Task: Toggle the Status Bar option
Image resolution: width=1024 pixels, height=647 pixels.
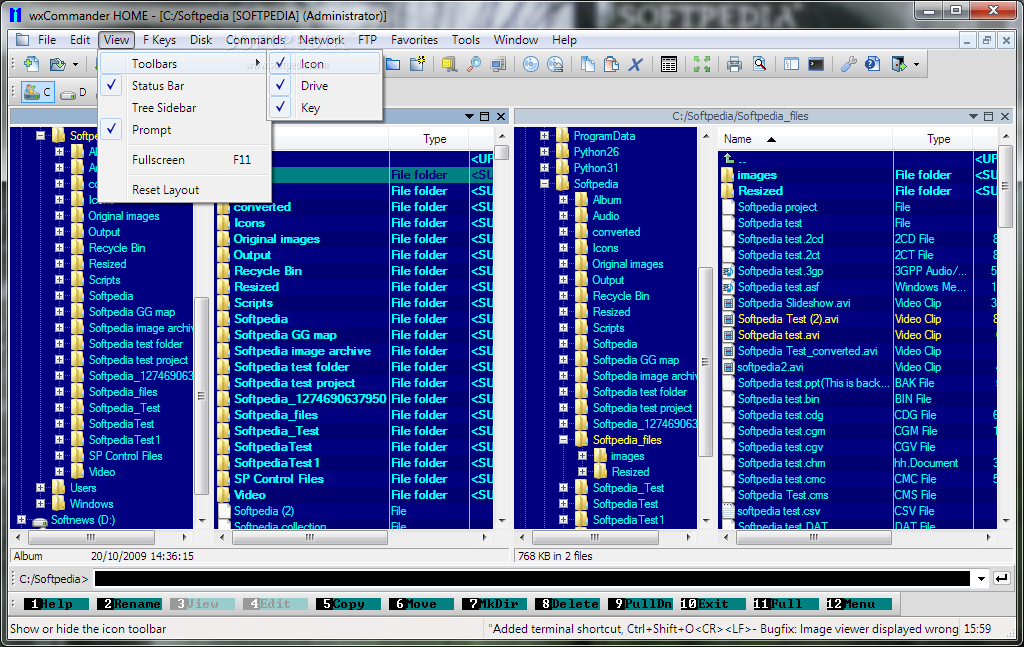Action: (185, 86)
